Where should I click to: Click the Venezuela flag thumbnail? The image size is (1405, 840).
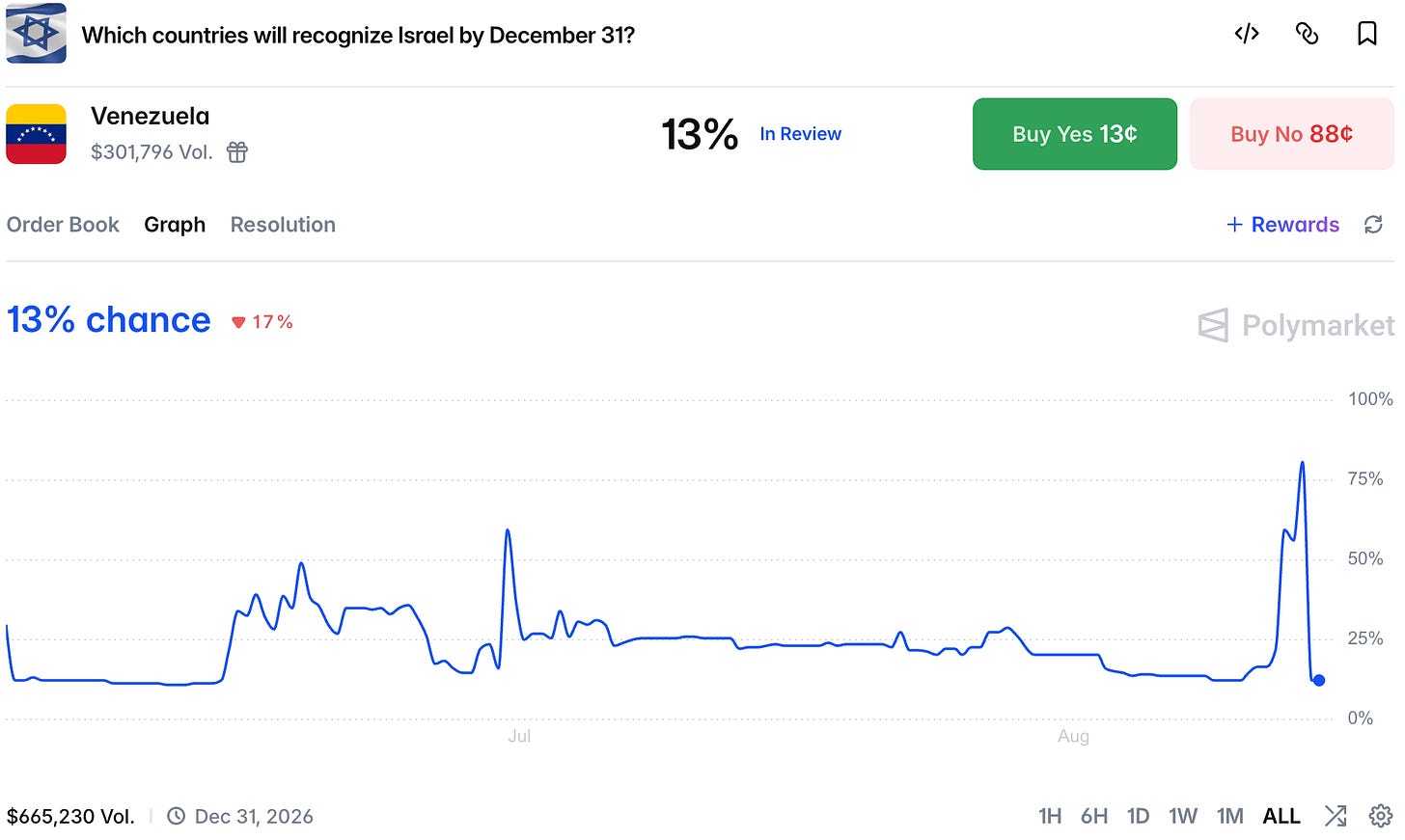[37, 134]
